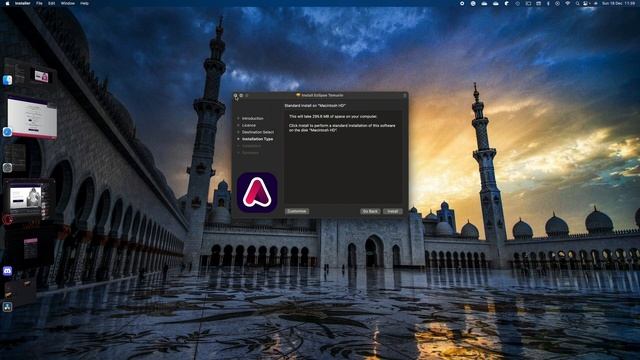Switch to the Finder stage thumbnail
This screenshot has width=640, height=360.
click(x=32, y=73)
